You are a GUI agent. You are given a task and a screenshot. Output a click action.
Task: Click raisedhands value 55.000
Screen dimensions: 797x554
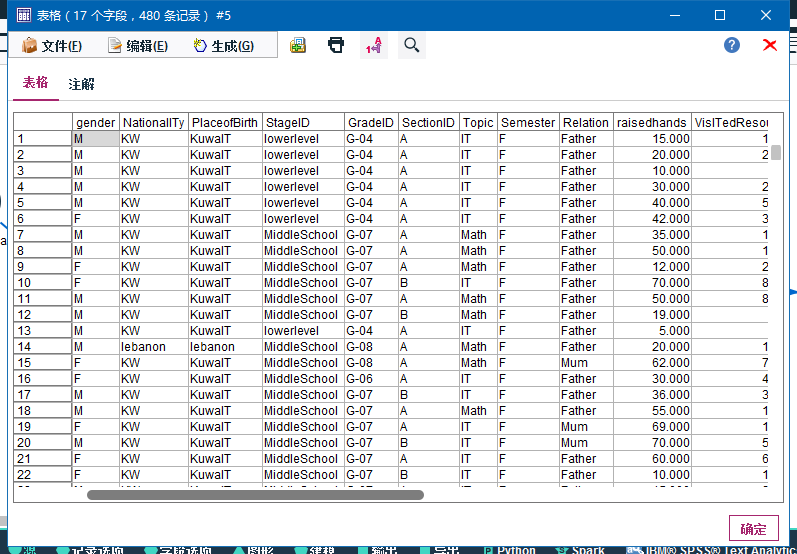pos(652,411)
